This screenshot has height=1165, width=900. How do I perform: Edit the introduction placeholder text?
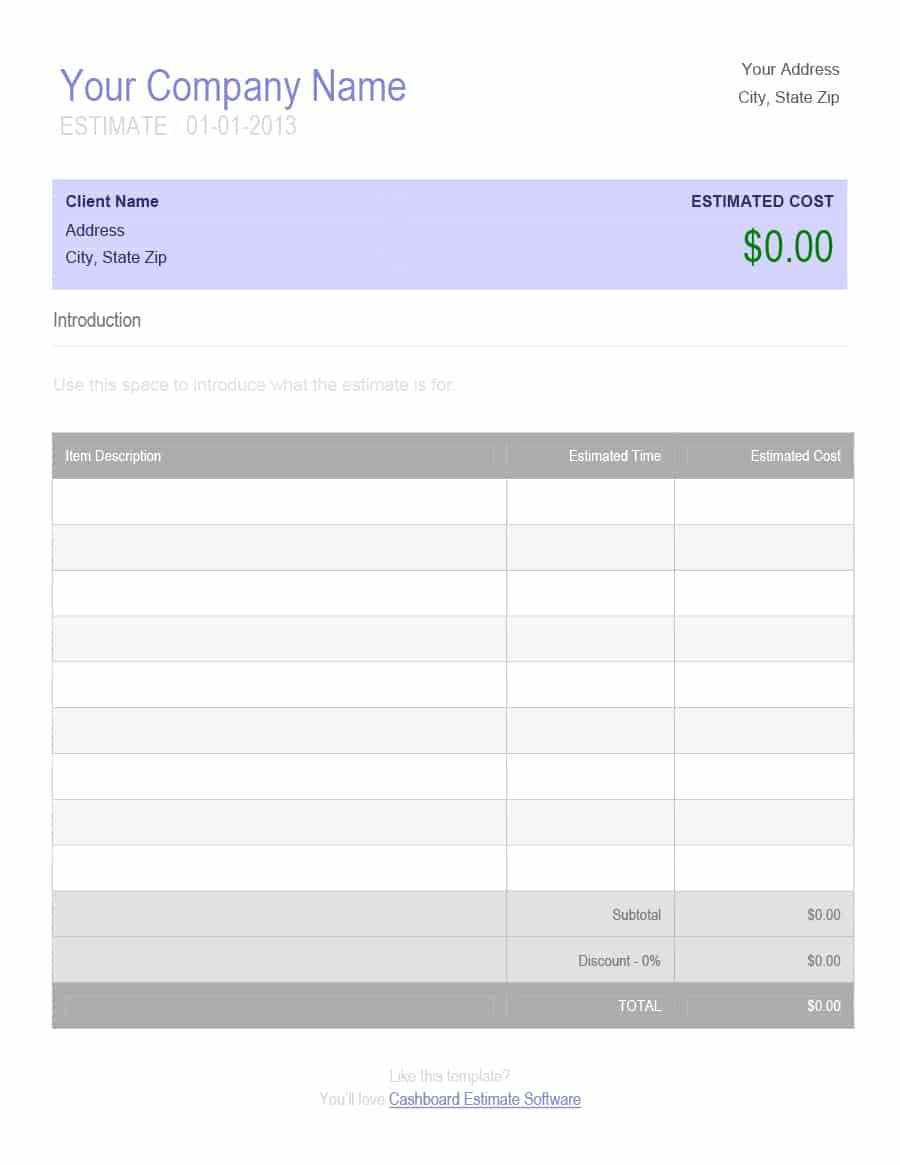253,385
